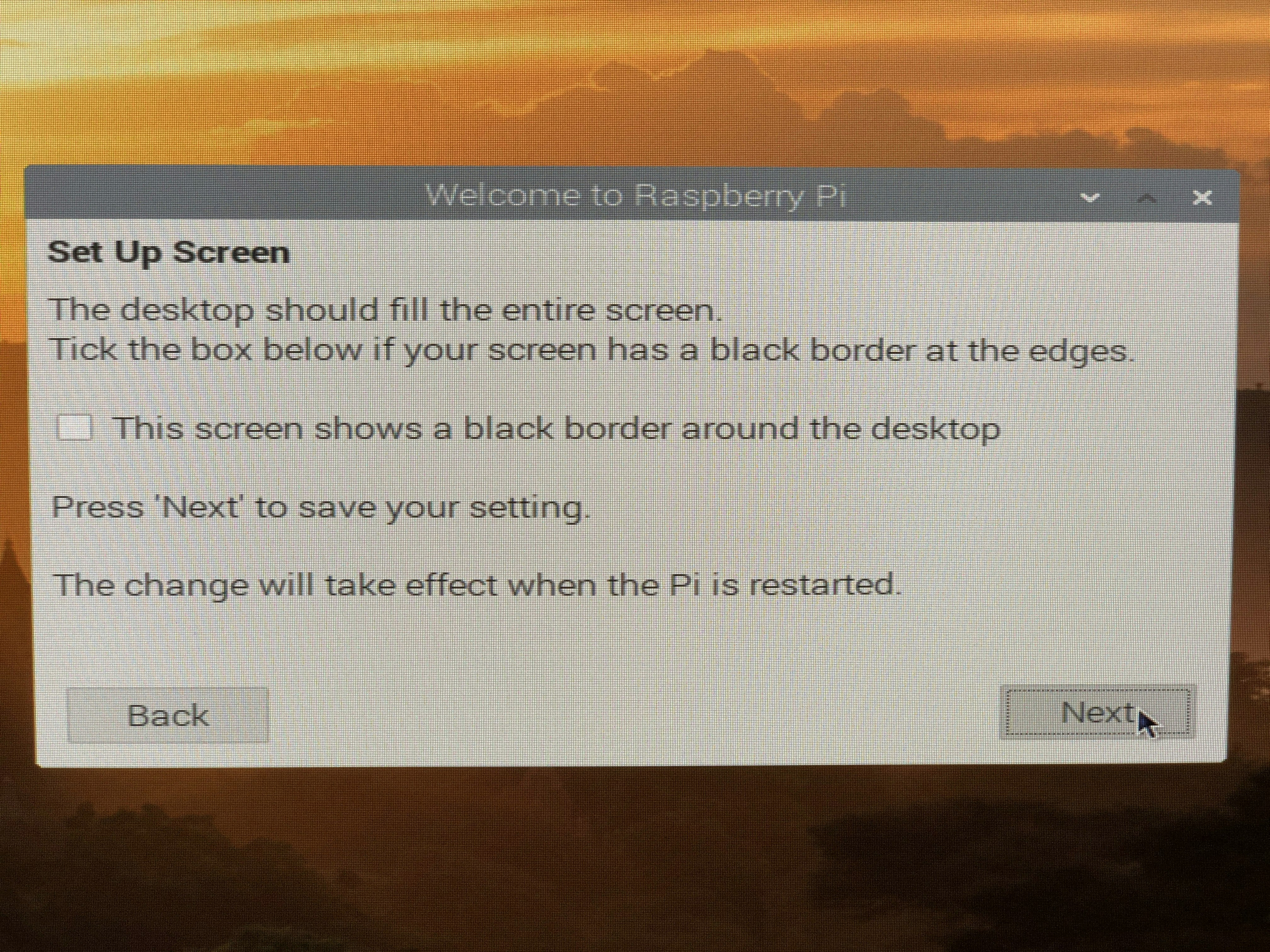Click empty space between Back and Next buttons
Image resolution: width=1270 pixels, height=952 pixels.
tap(632, 714)
